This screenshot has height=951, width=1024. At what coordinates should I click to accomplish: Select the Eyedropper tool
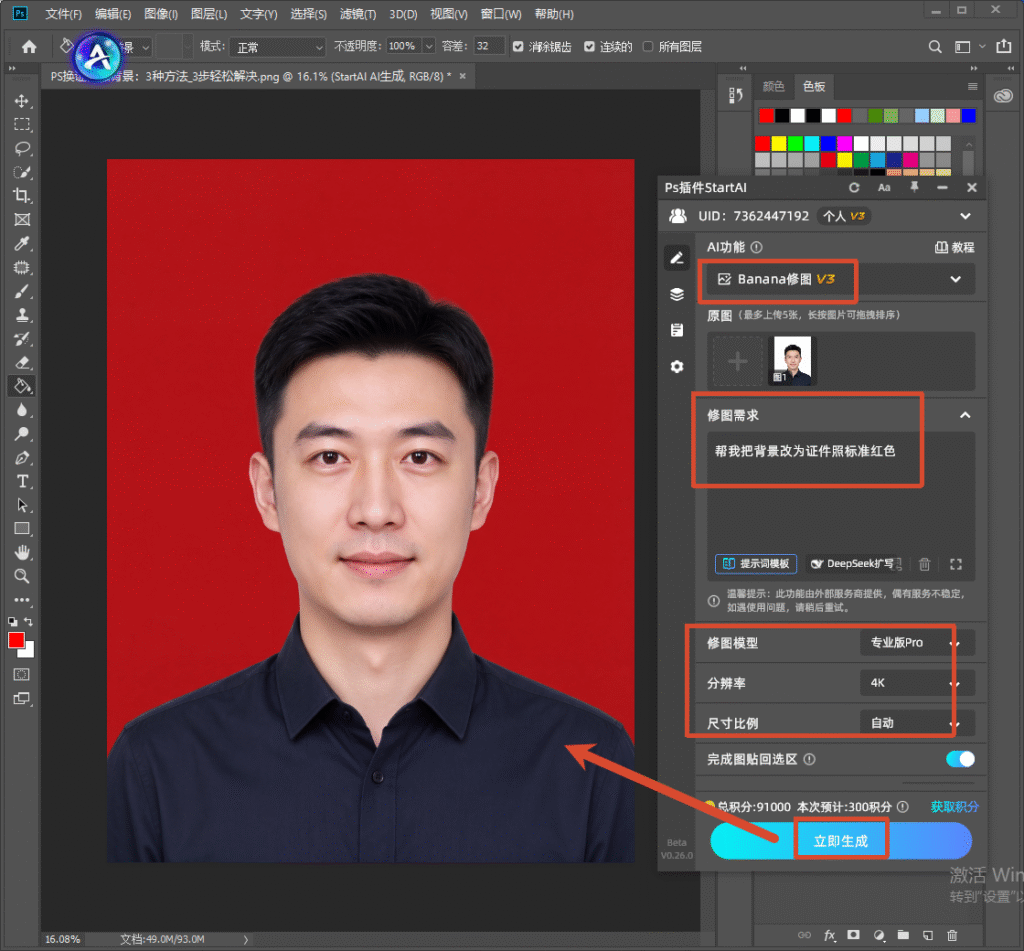click(22, 243)
